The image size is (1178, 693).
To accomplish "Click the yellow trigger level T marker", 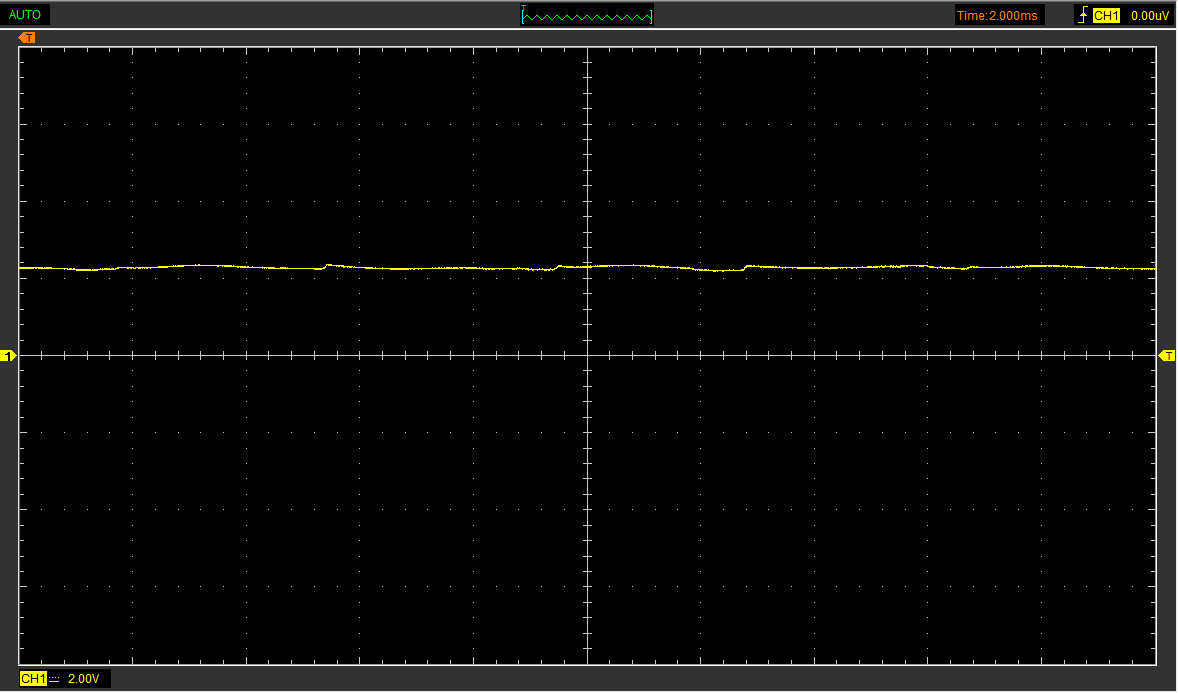I will pos(1167,356).
